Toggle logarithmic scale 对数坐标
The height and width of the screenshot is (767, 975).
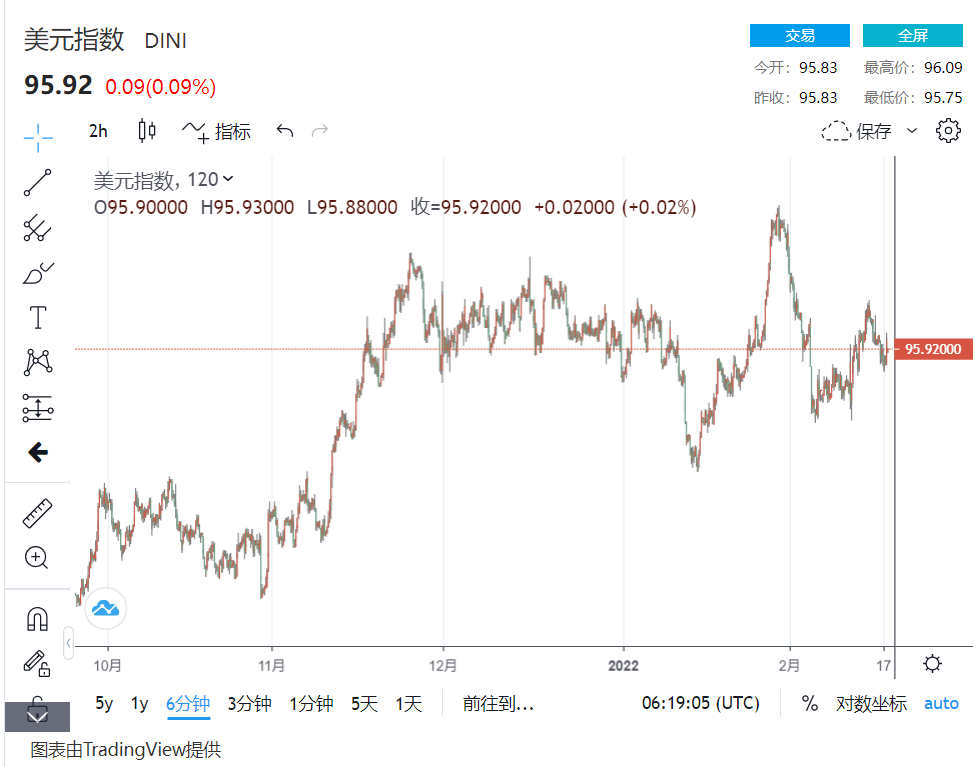[x=871, y=703]
